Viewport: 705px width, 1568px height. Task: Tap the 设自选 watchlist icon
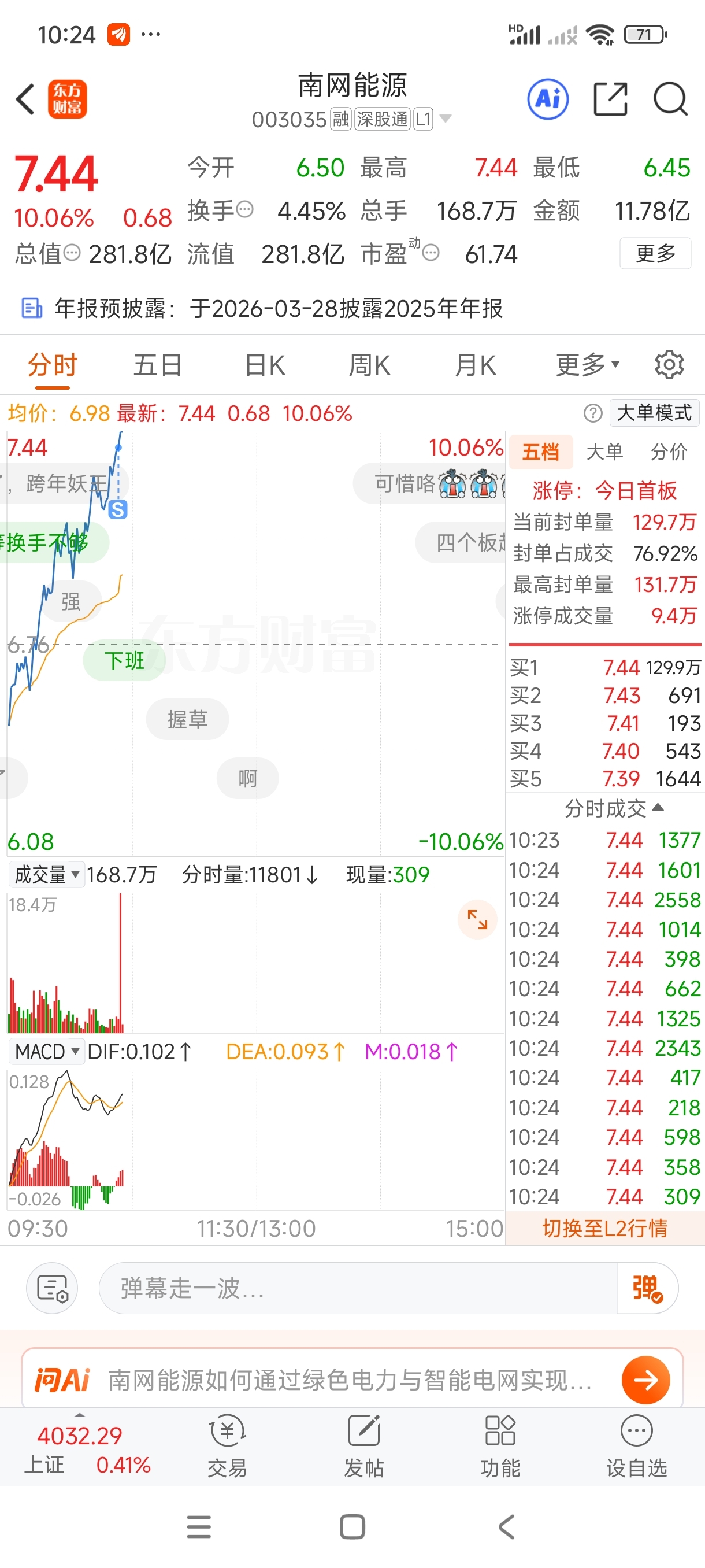coord(636,1446)
